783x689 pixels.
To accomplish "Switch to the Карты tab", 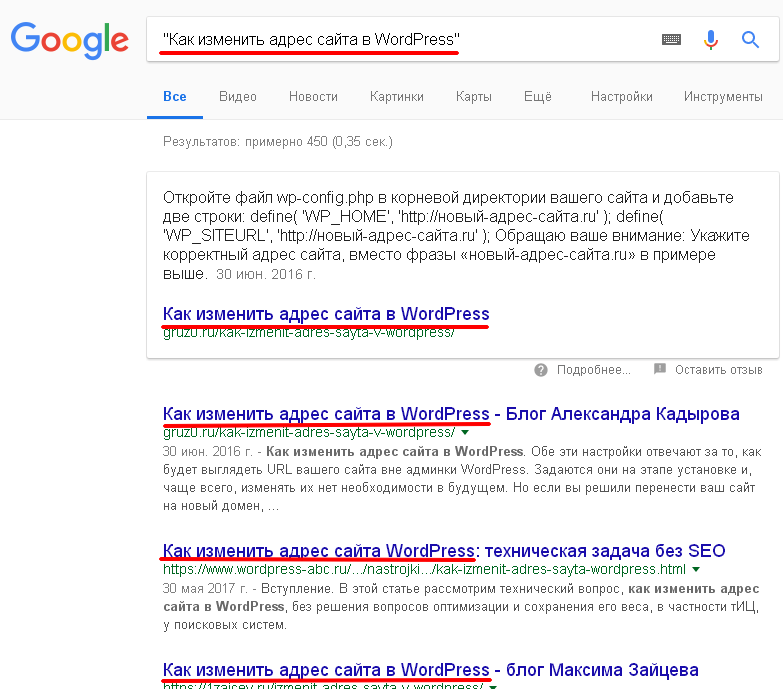I will [x=473, y=96].
